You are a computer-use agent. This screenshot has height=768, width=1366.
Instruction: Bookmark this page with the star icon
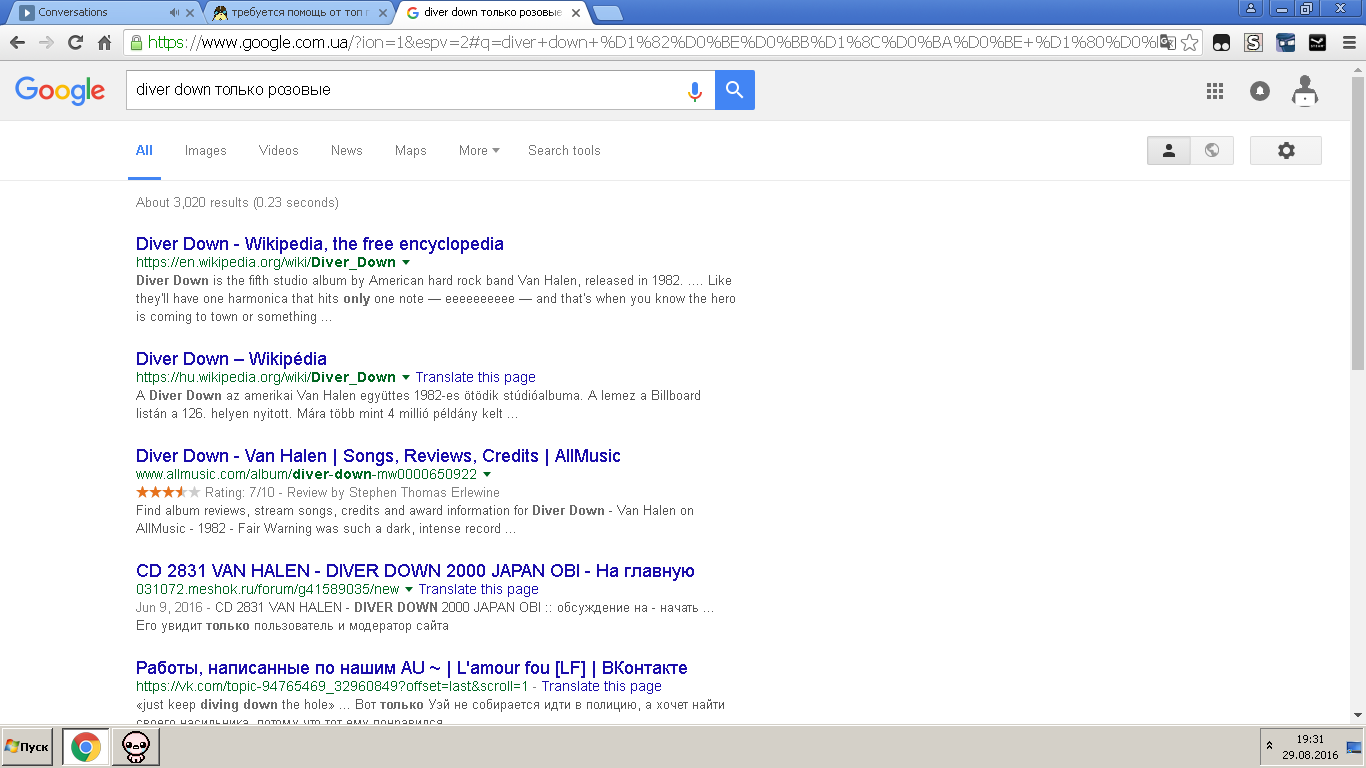tap(1189, 42)
